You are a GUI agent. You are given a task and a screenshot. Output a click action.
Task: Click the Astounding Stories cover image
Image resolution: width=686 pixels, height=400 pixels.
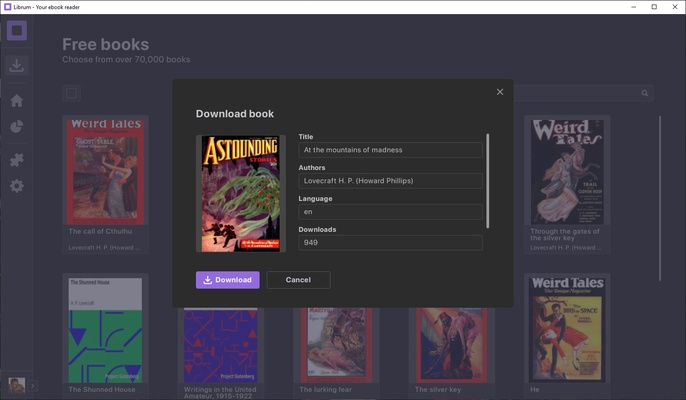click(241, 193)
